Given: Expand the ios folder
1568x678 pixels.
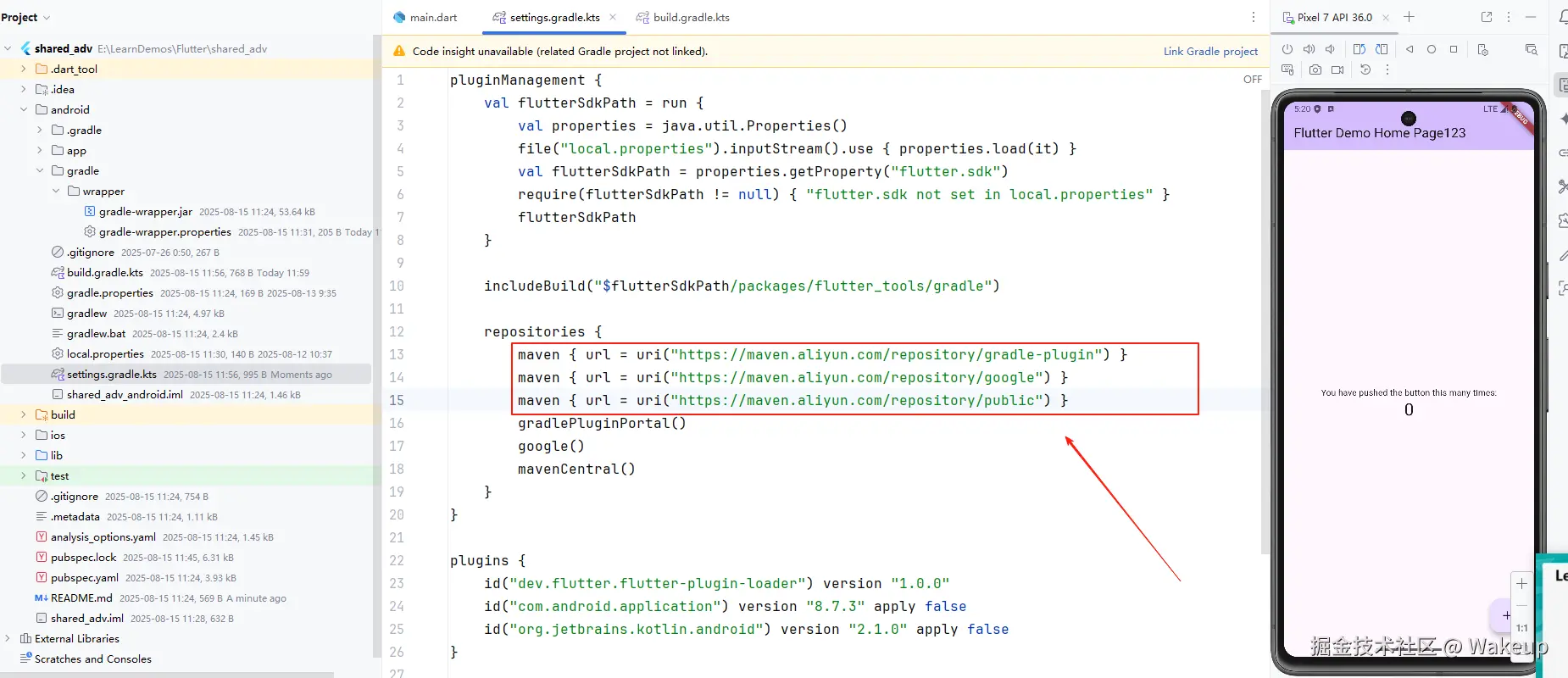Looking at the screenshot, I should click(24, 435).
